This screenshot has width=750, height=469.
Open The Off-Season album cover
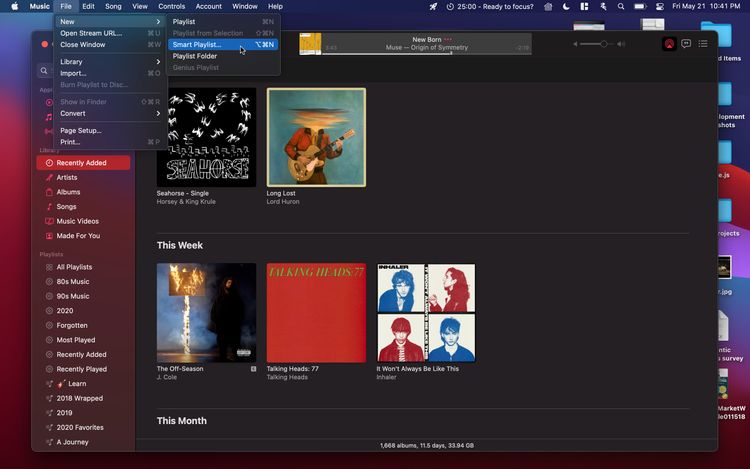tap(206, 313)
